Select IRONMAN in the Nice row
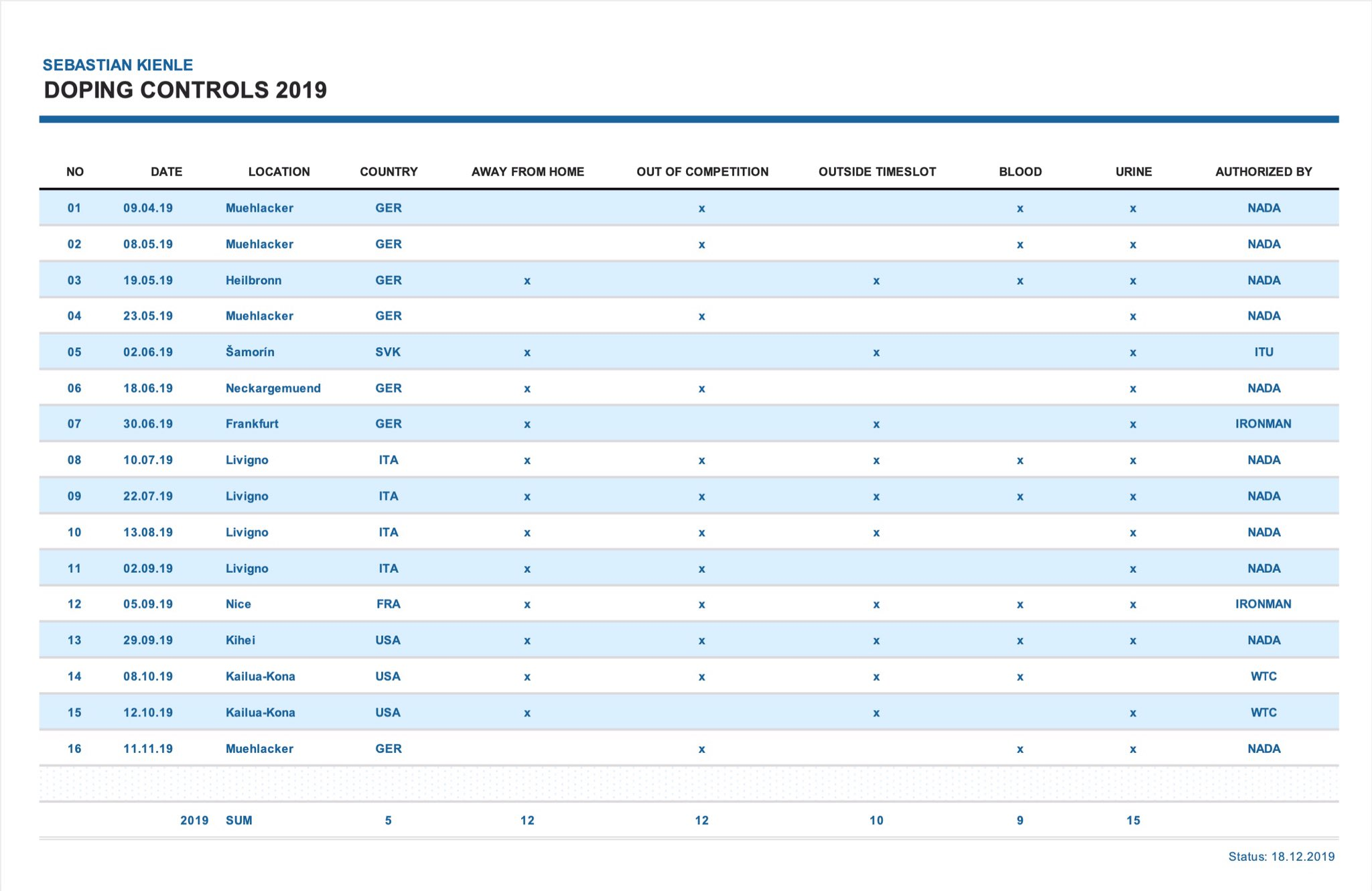1372x891 pixels. coord(1263,604)
